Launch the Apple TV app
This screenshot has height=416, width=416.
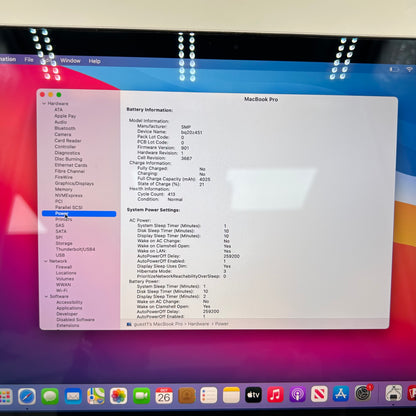(253, 395)
